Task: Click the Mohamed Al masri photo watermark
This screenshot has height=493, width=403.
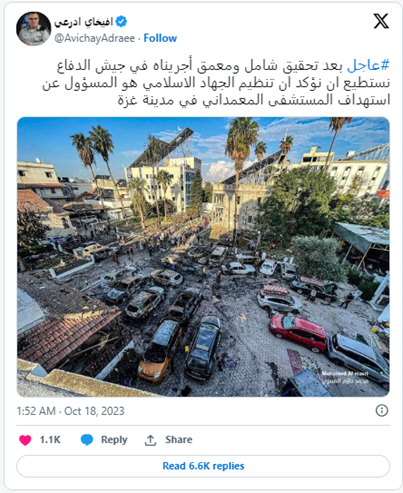Action: (x=345, y=377)
